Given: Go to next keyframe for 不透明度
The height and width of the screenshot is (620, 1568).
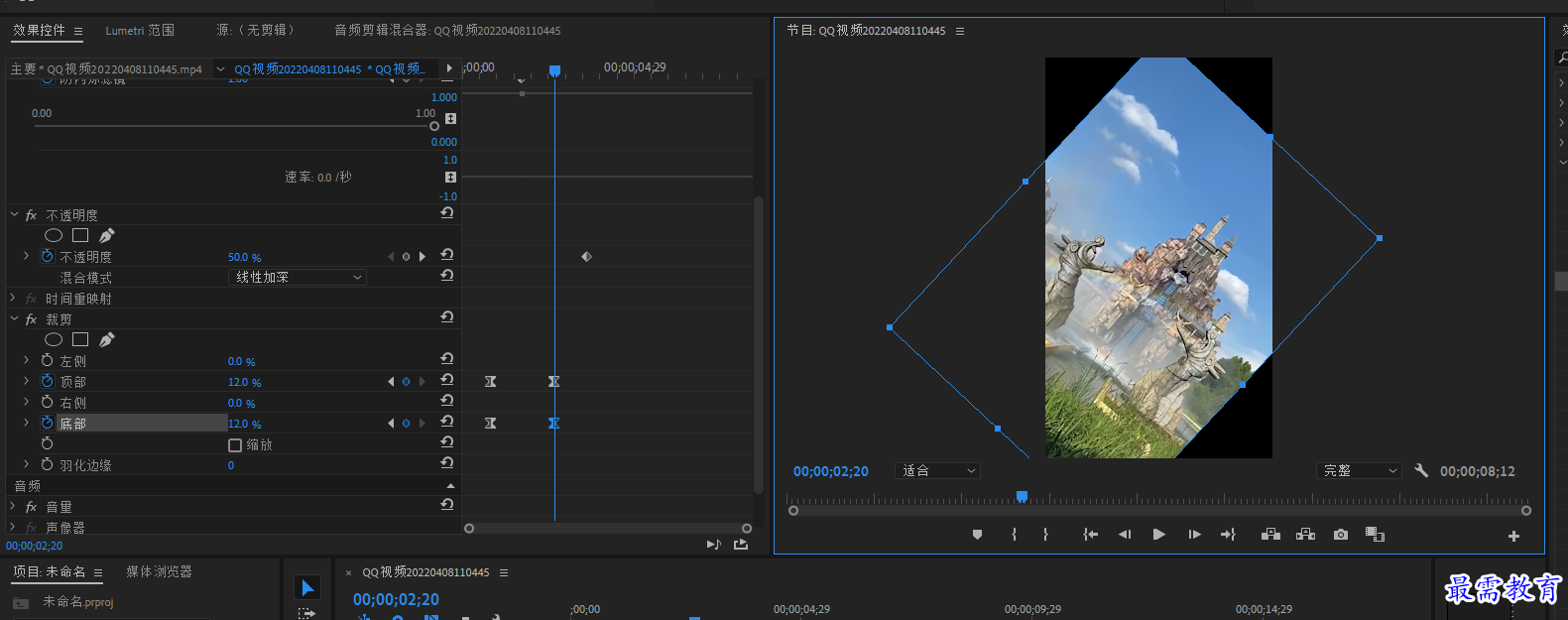Looking at the screenshot, I should (422, 257).
